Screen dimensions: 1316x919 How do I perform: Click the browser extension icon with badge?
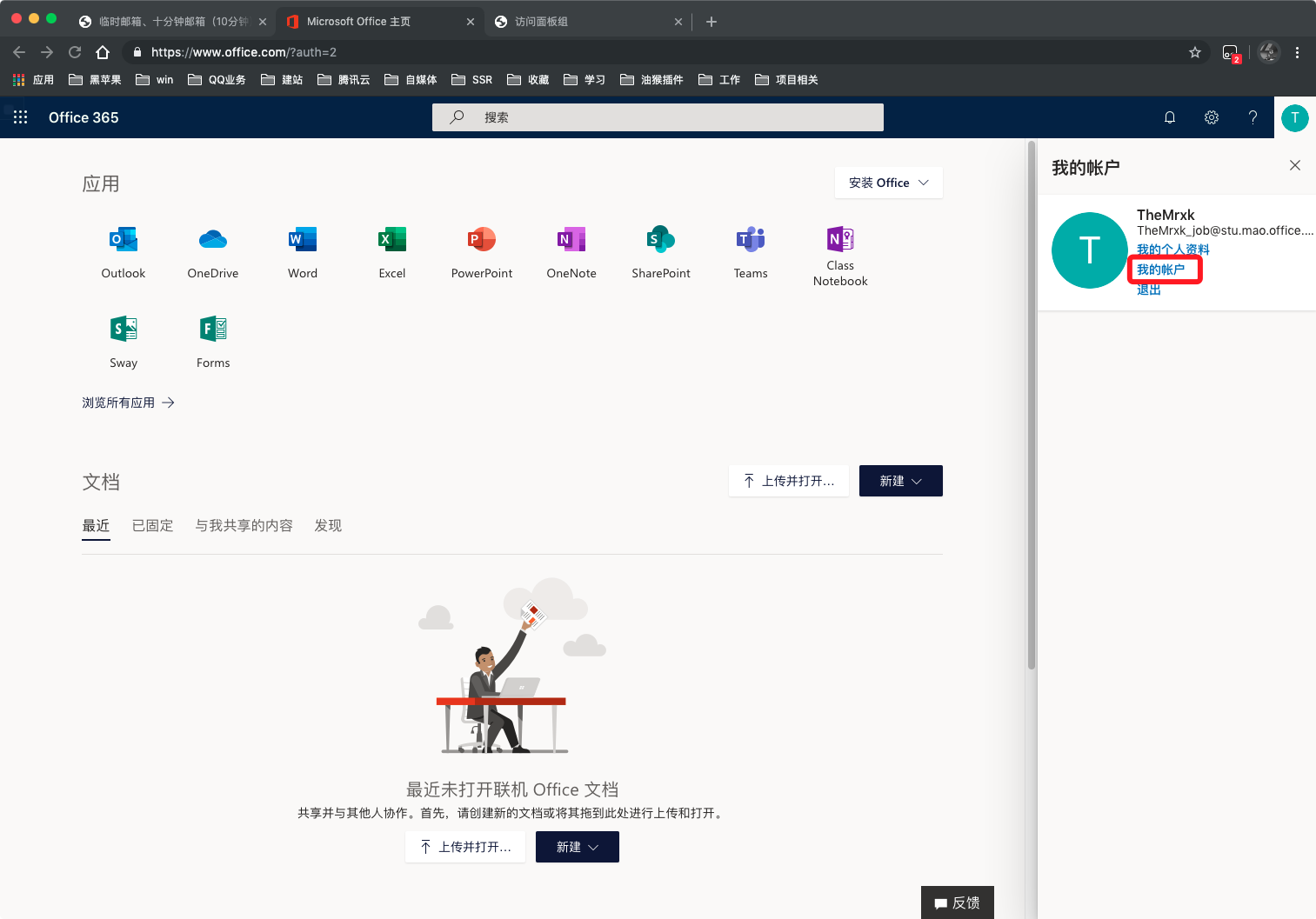click(x=1231, y=53)
